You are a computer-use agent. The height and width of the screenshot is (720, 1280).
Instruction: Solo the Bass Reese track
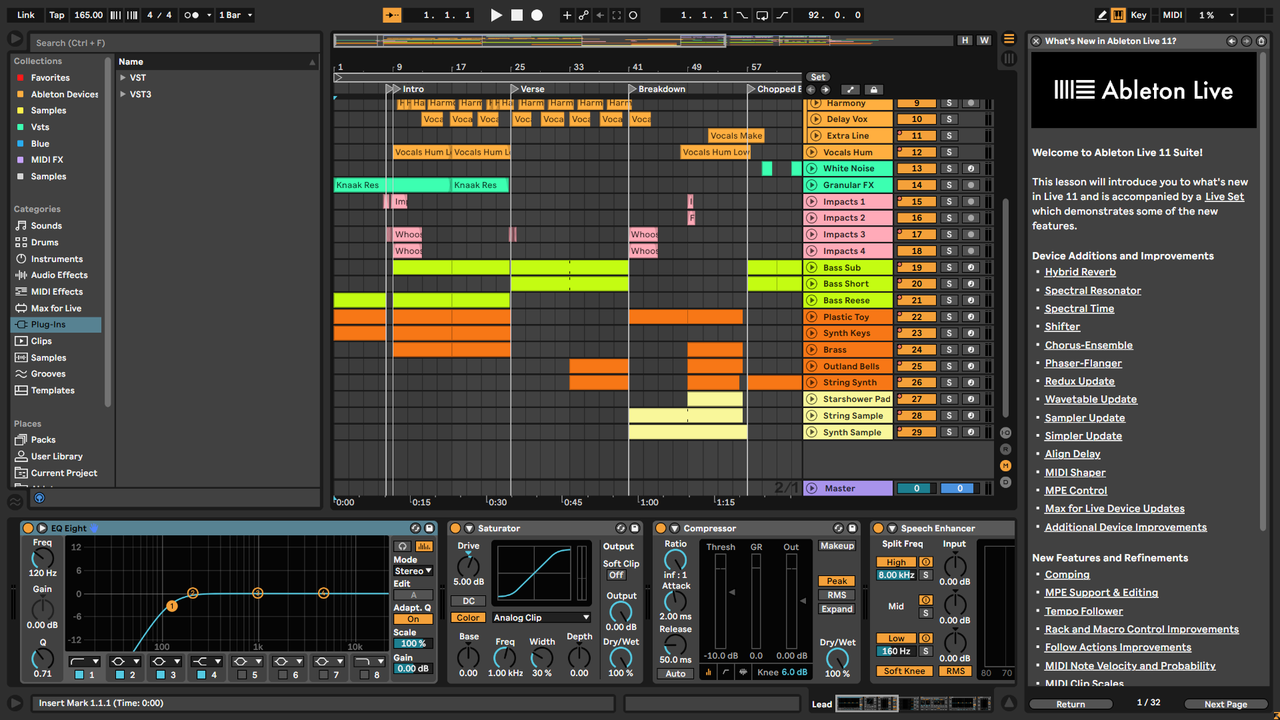(949, 300)
